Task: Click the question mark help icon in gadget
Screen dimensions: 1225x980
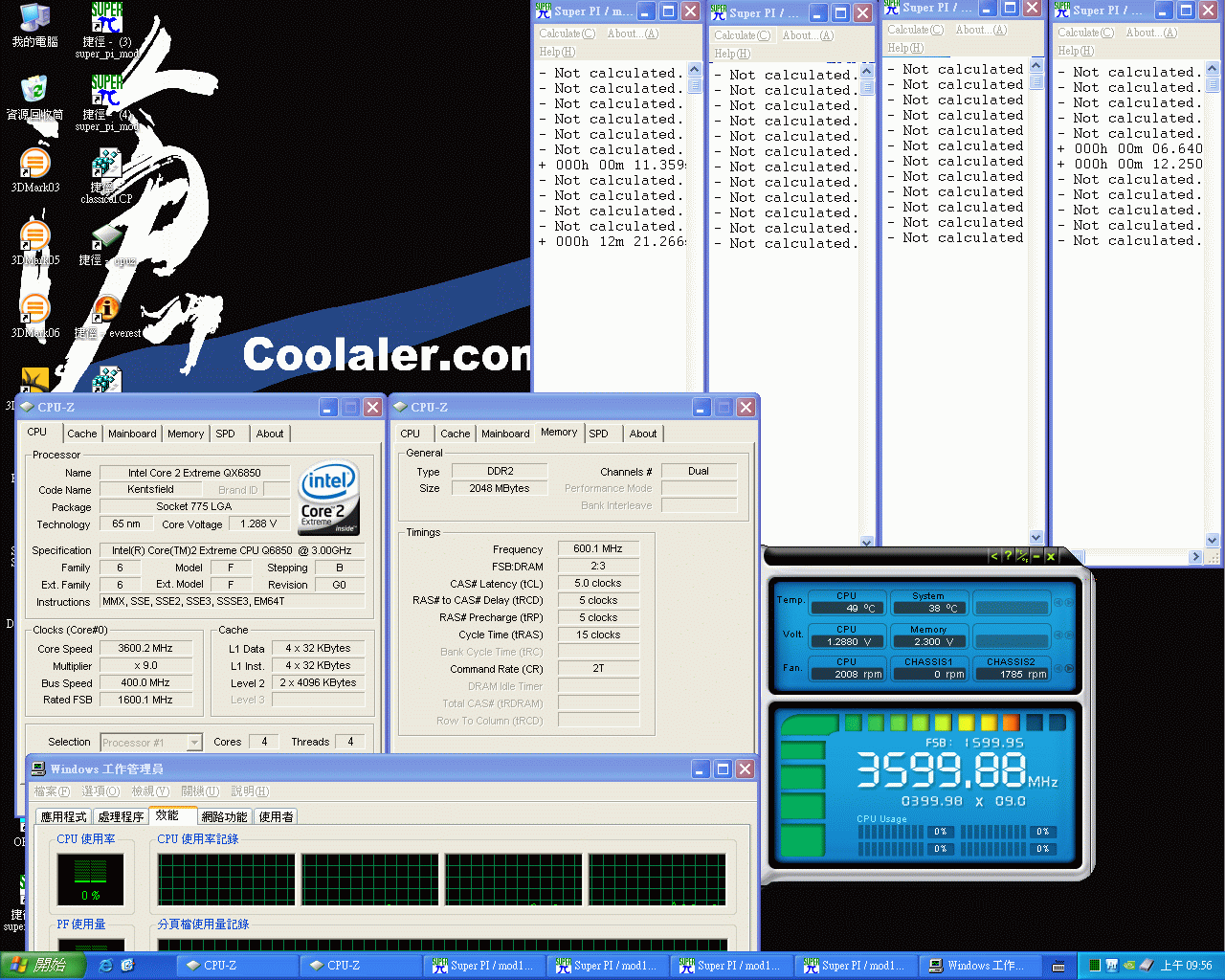Action: tap(1008, 556)
